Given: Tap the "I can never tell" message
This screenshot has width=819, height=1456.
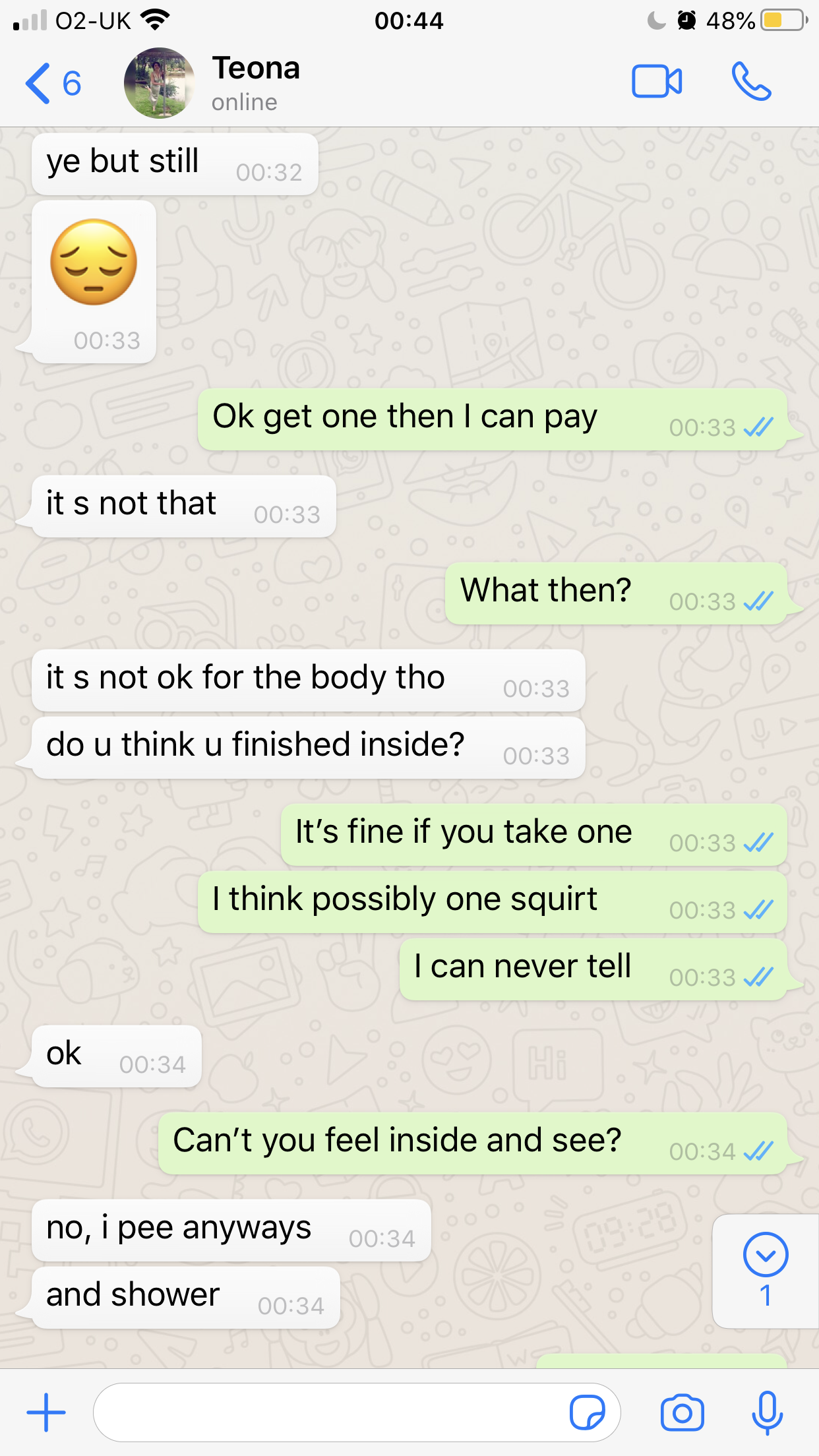Looking at the screenshot, I should 593,969.
